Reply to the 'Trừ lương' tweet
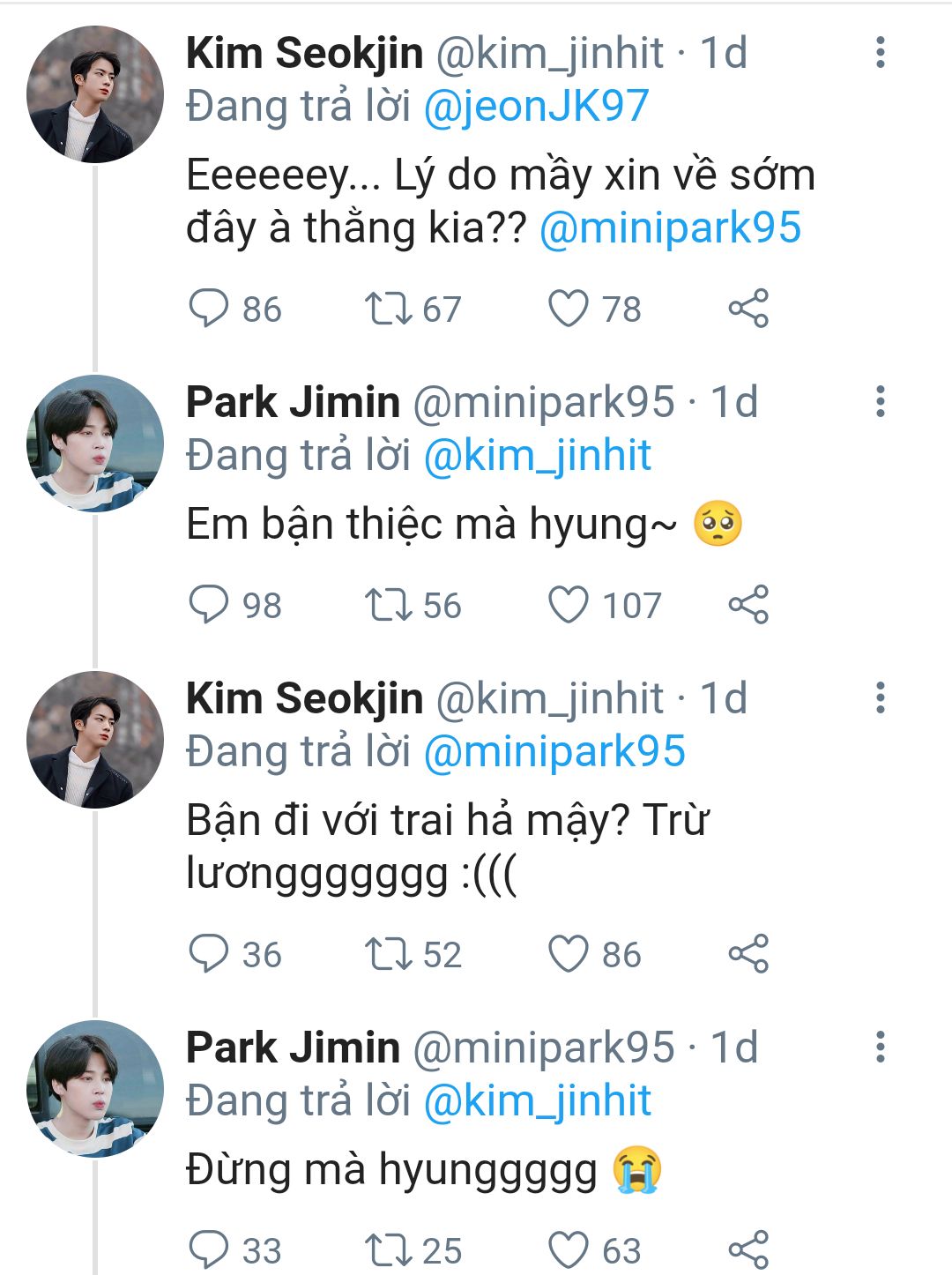Screen dimensions: 952x1275 point(209,955)
